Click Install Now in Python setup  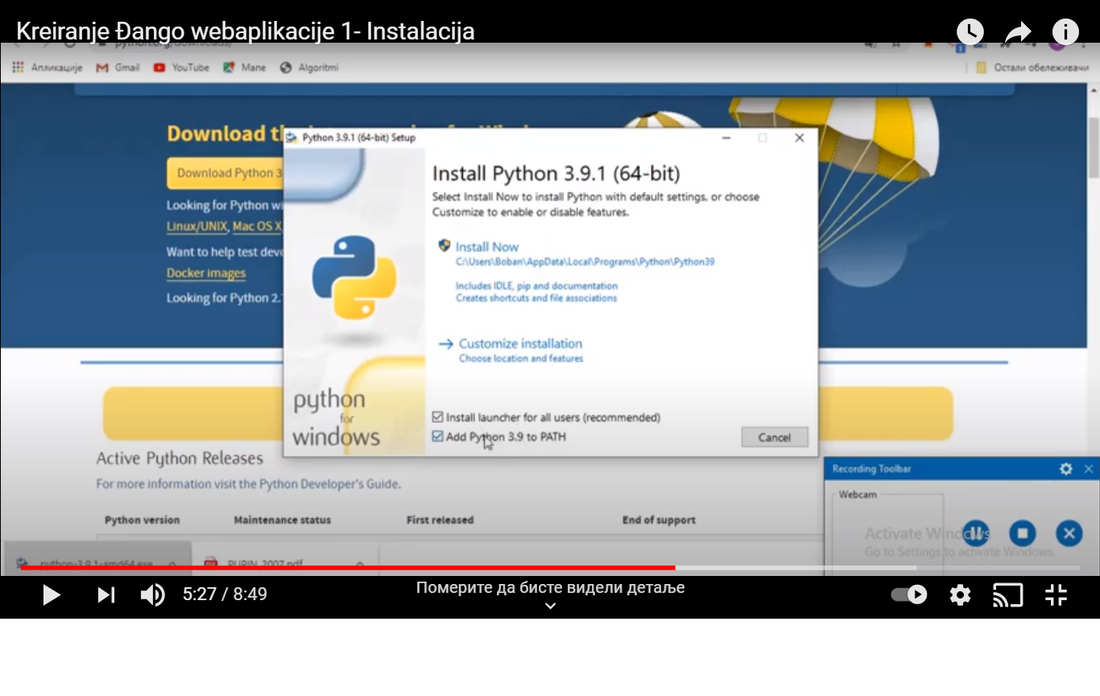pos(487,247)
